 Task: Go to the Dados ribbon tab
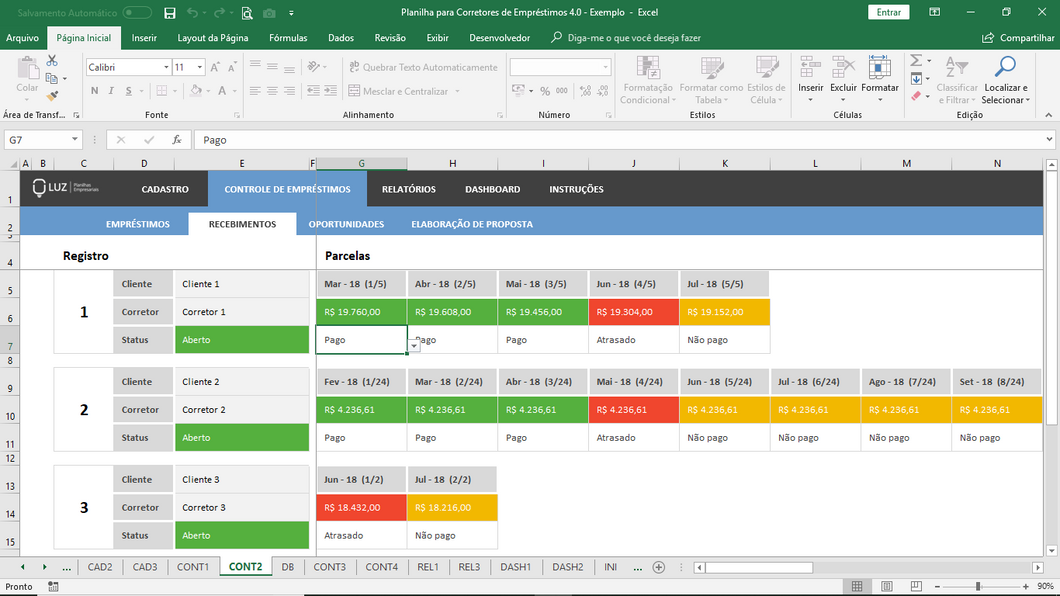(x=341, y=38)
